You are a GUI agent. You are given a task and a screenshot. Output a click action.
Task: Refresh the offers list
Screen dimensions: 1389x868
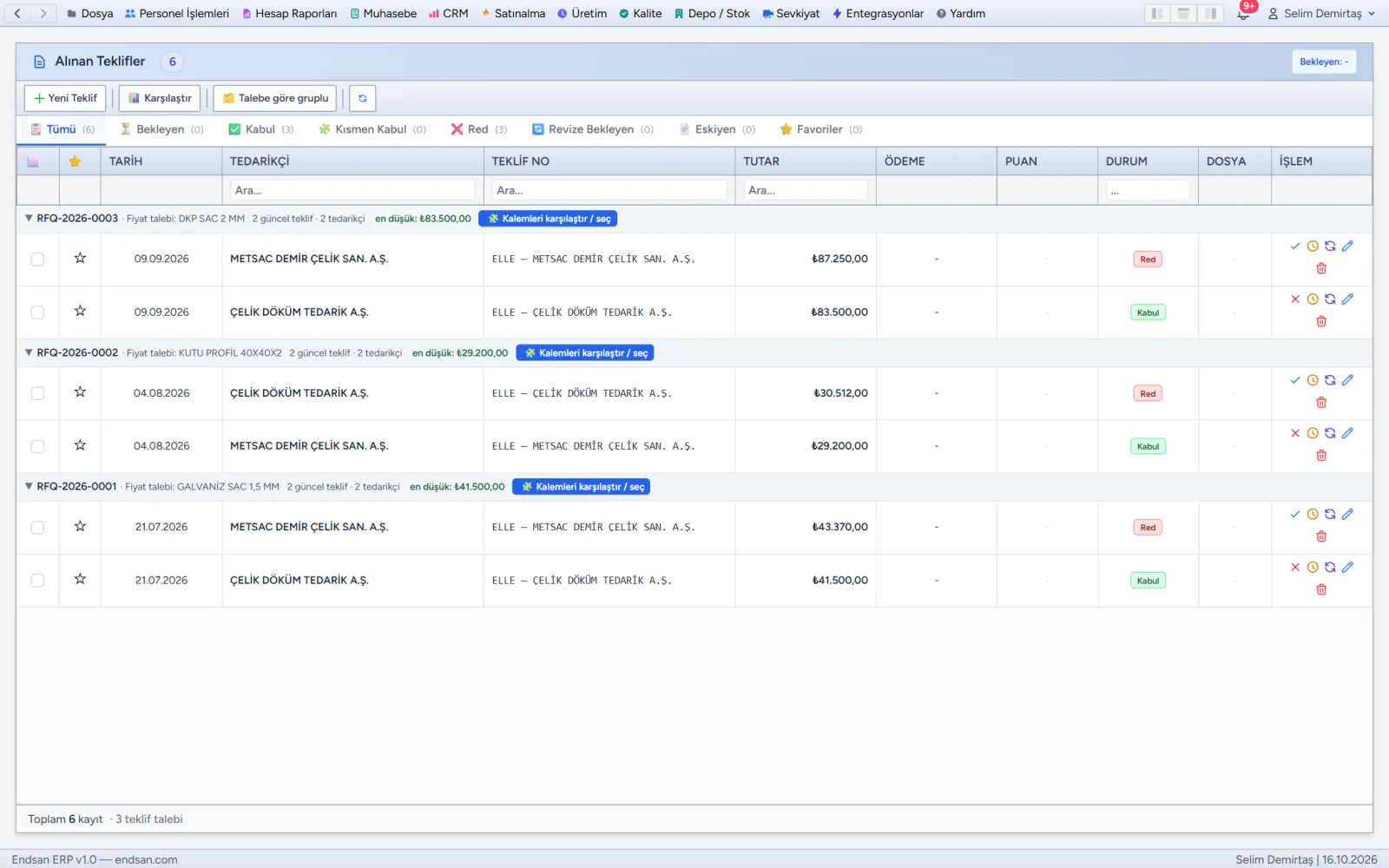(x=362, y=98)
